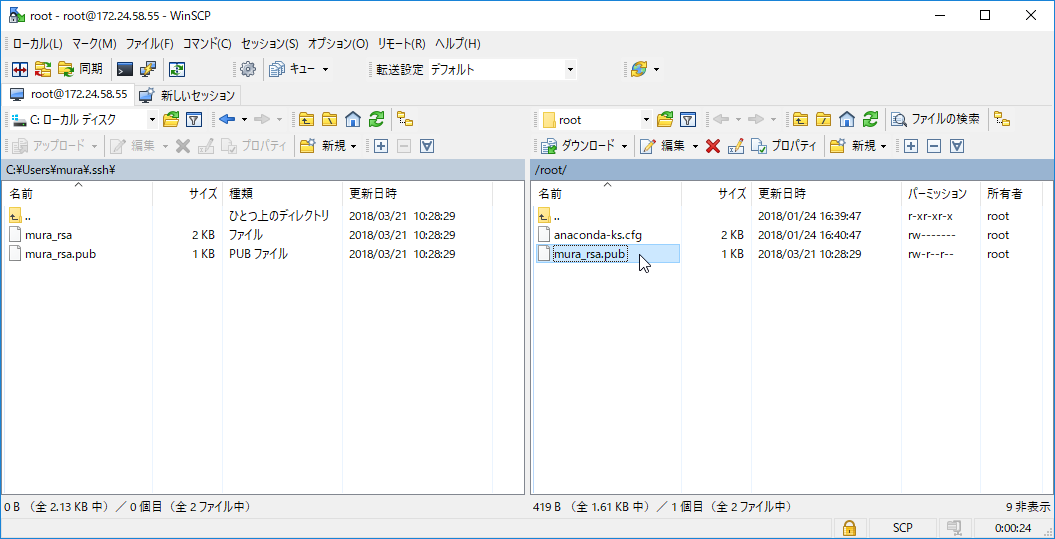Viewport: 1055px width, 539px height.
Task: Open ファイル(F) menu
Action: [149, 44]
